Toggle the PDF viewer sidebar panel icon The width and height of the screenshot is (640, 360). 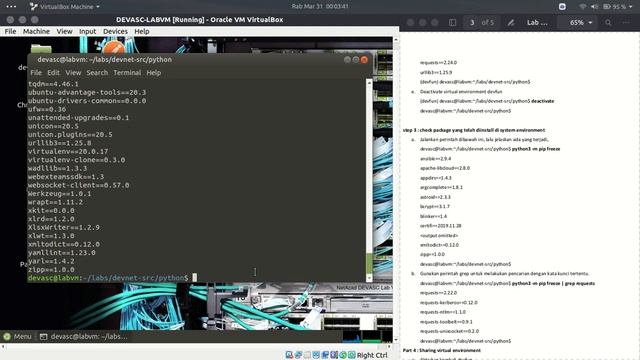(x=452, y=22)
